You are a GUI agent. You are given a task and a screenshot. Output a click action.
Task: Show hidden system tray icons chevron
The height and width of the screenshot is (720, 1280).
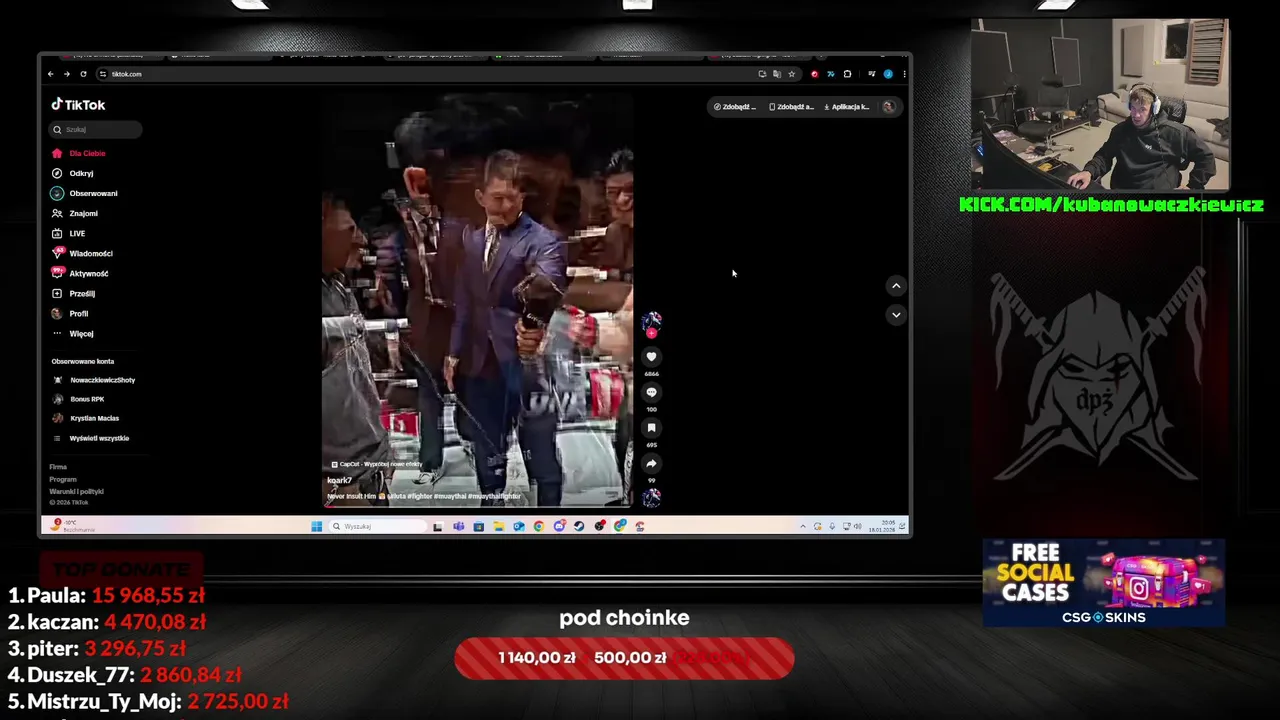point(803,526)
